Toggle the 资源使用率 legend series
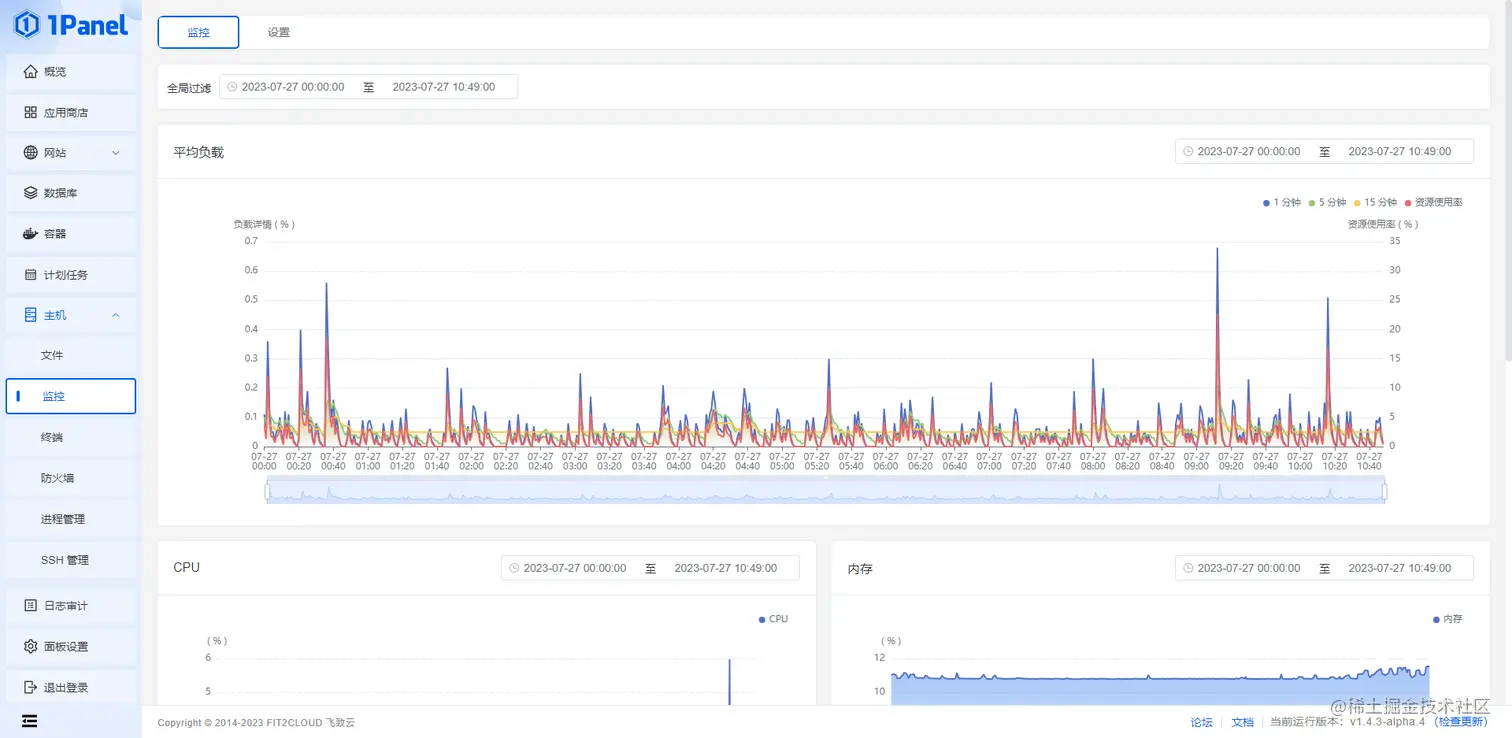The height and width of the screenshot is (738, 1512). click(1434, 203)
